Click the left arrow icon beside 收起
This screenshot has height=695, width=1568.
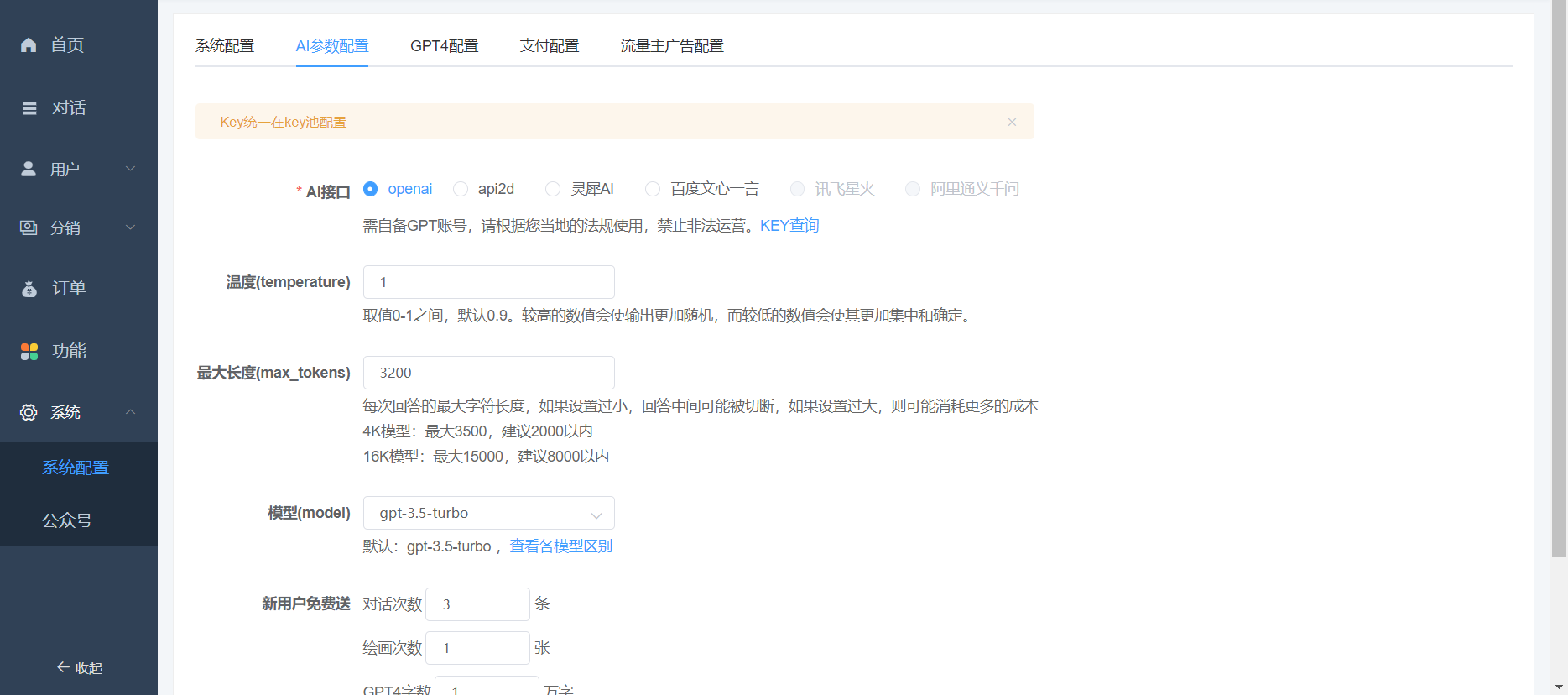[x=63, y=667]
